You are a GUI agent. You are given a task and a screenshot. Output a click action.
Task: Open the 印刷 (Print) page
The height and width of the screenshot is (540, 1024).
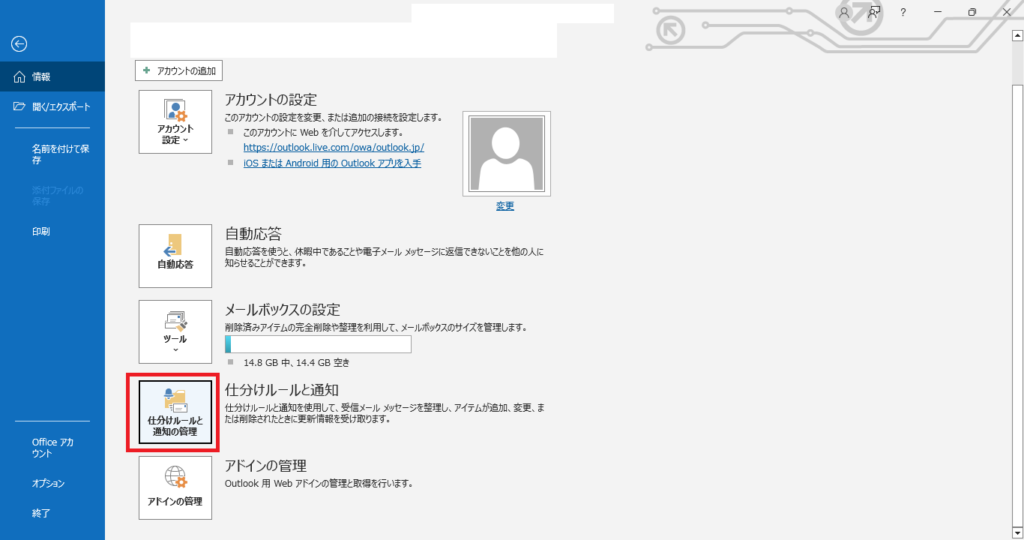(41, 231)
